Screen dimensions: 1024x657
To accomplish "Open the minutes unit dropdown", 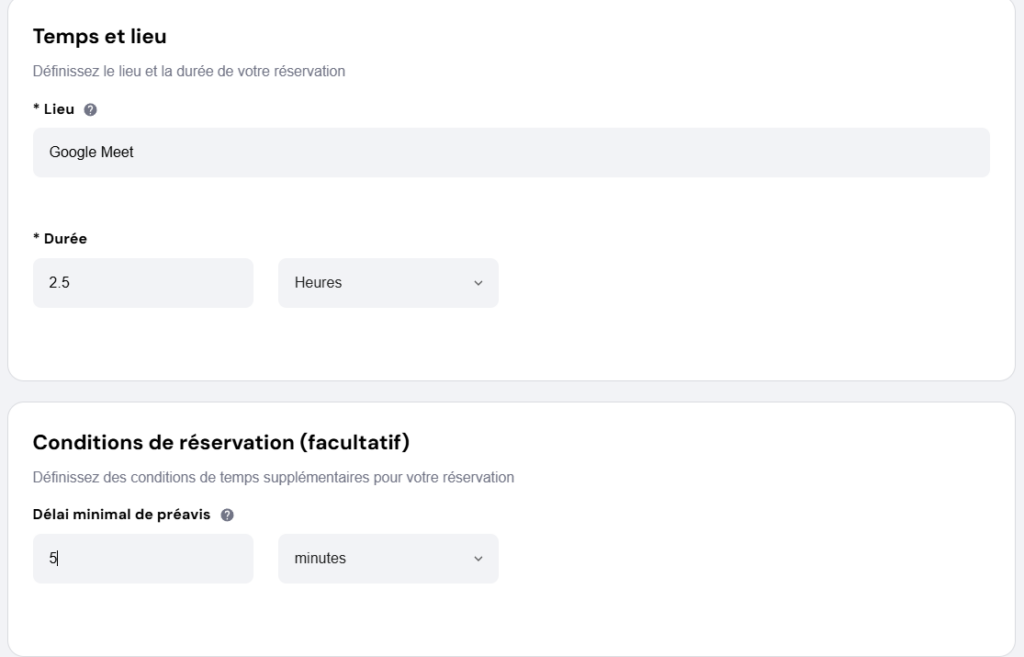I will click(x=388, y=558).
